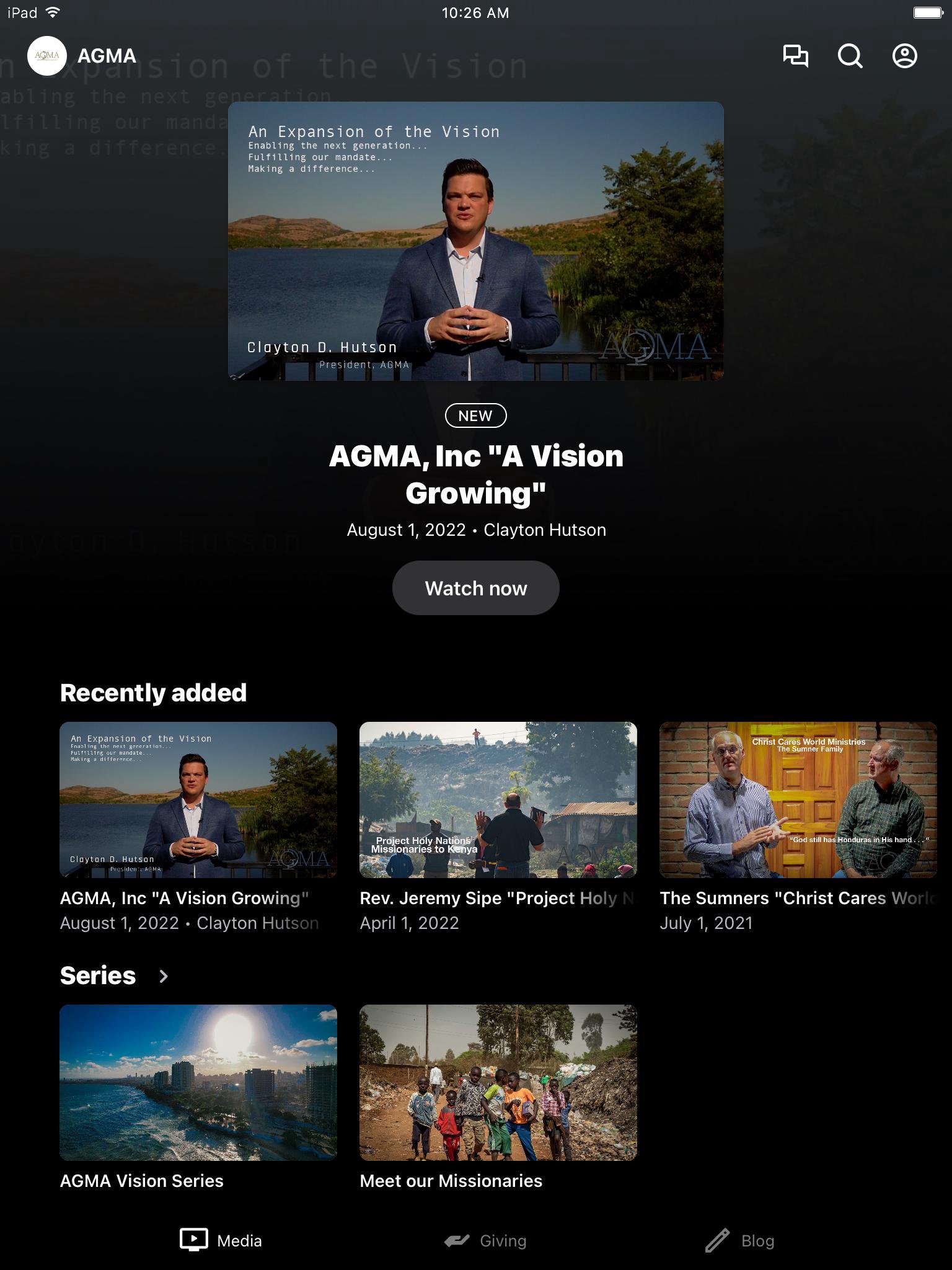
Task: Tap the featured "A Vision Growing" title
Action: click(x=475, y=474)
